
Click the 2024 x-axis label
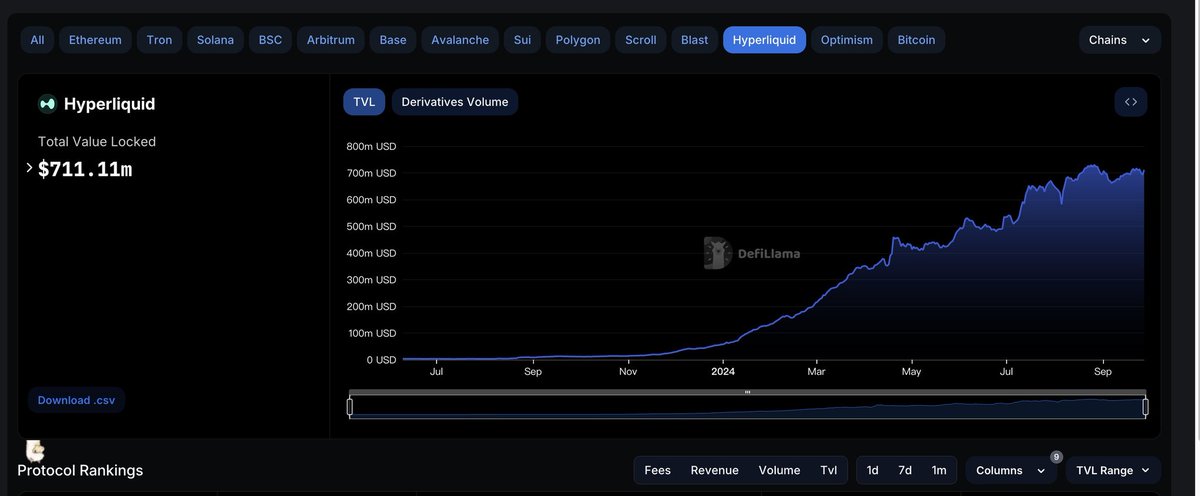(723, 371)
